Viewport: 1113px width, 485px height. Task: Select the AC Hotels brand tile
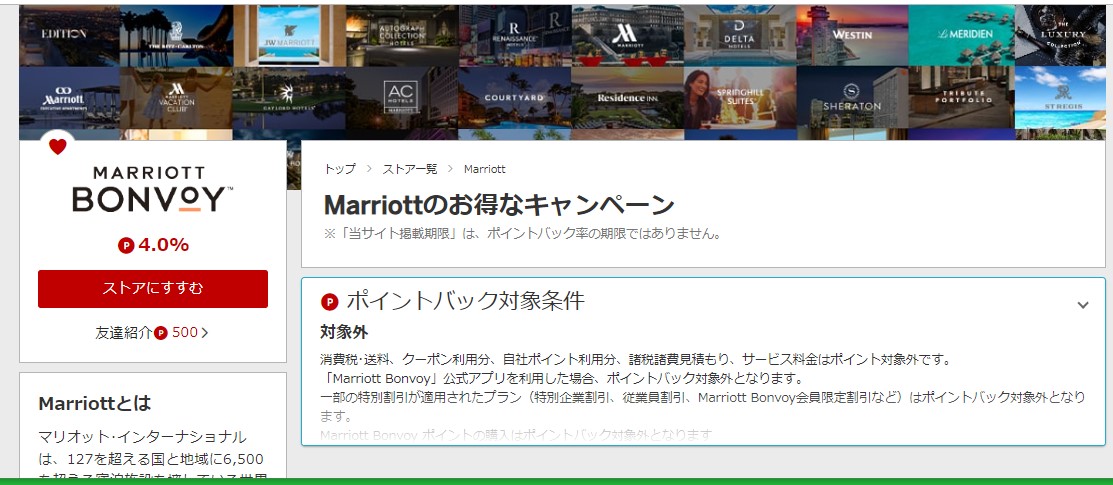point(402,98)
